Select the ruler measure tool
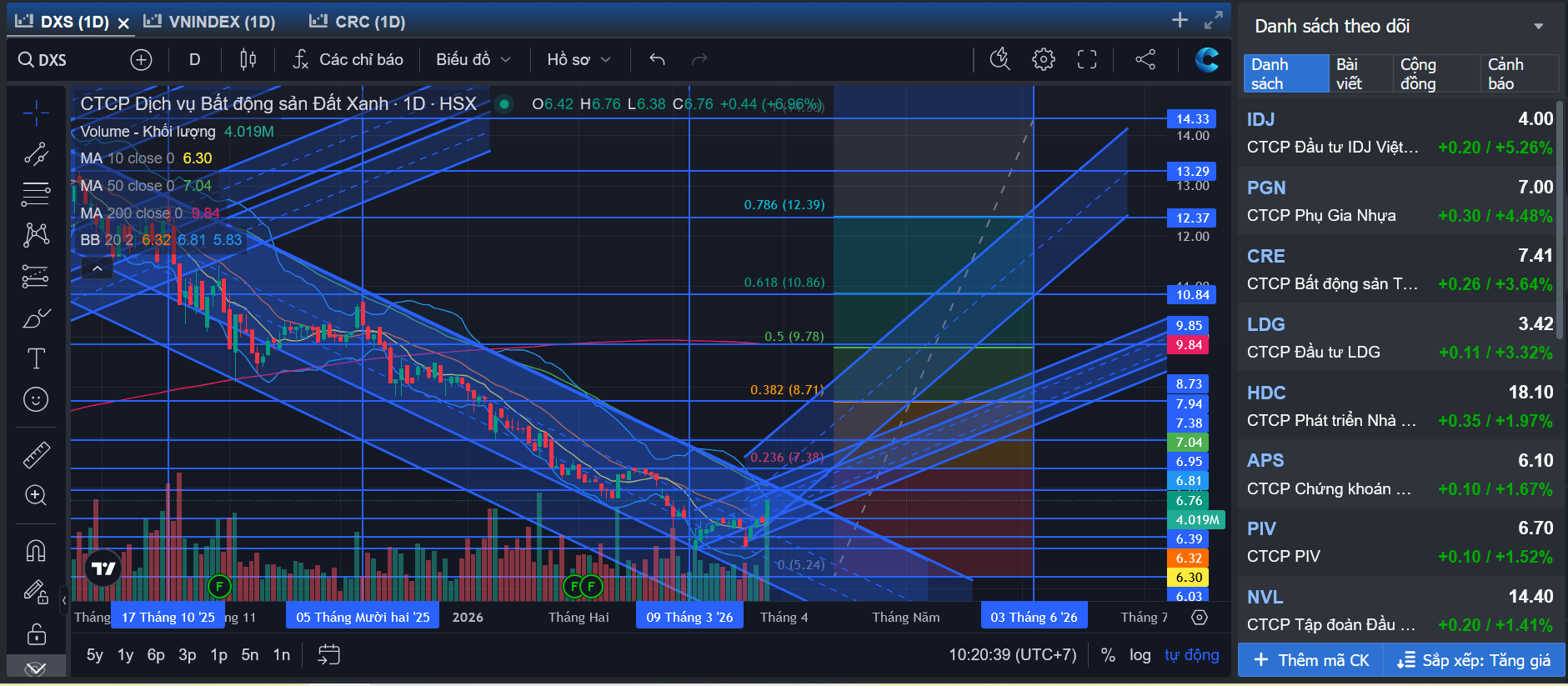The width and height of the screenshot is (1568, 686). click(x=36, y=454)
